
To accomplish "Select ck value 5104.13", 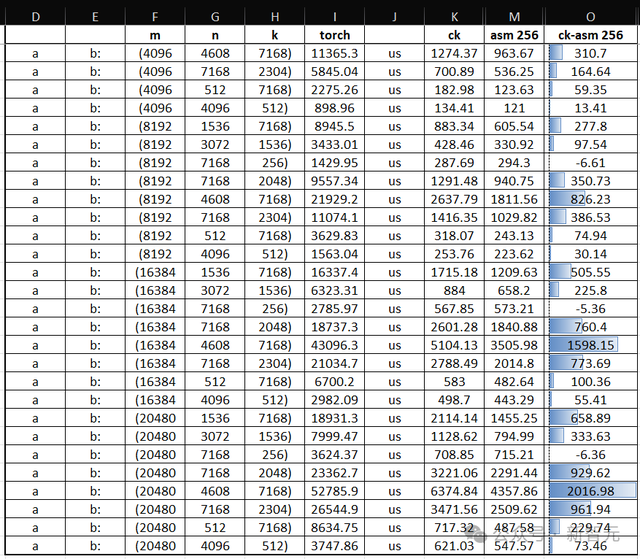I will 454,345.
